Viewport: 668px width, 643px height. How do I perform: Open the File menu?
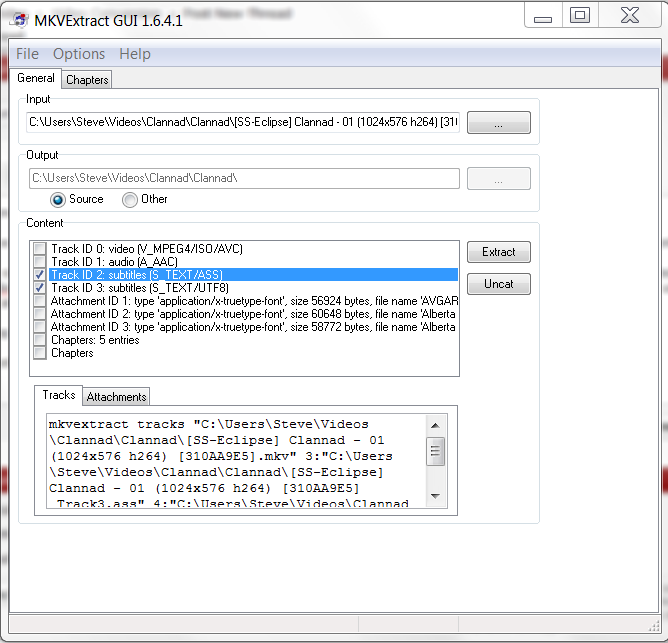click(27, 54)
